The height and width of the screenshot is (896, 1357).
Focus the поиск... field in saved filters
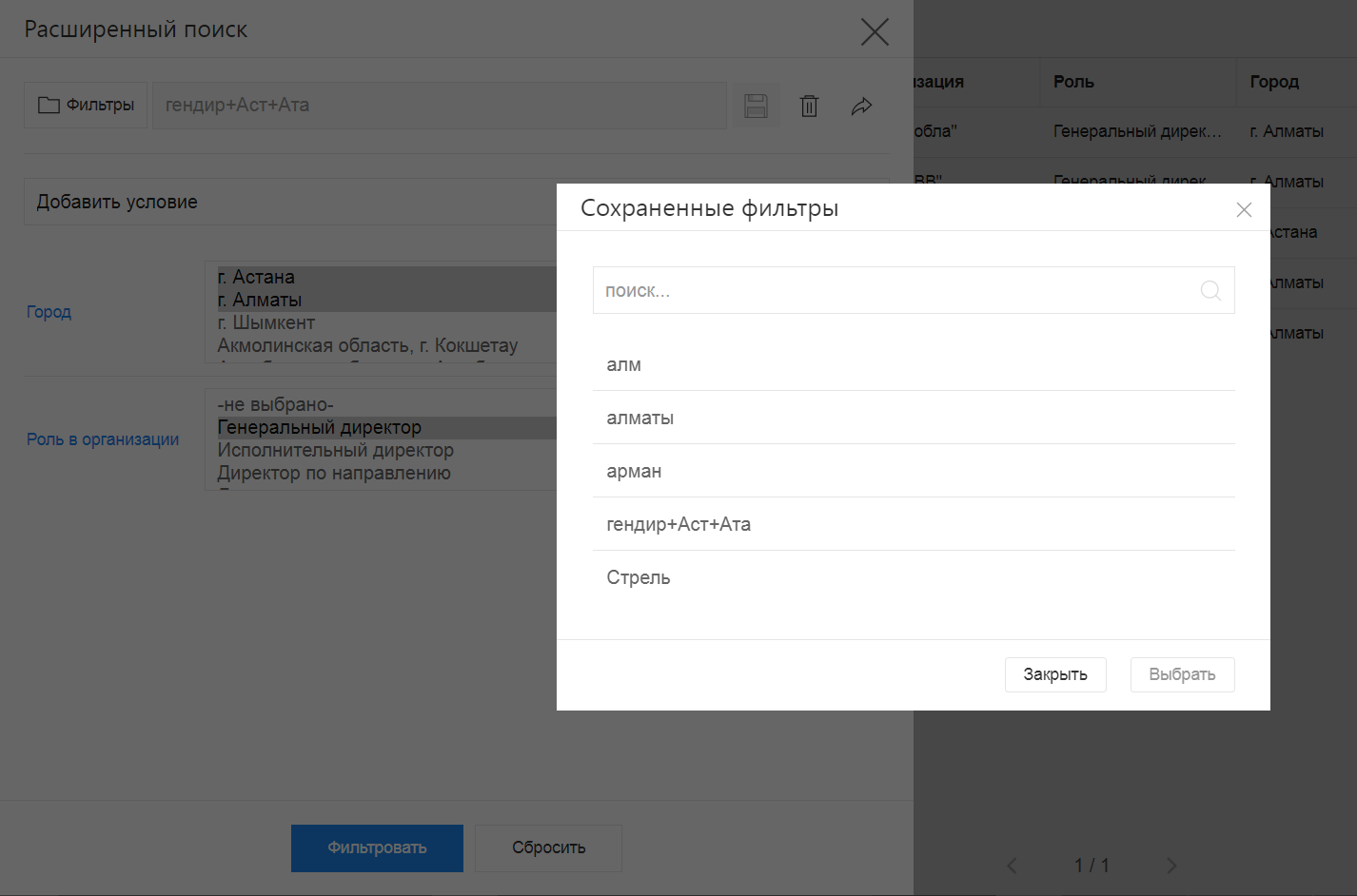(914, 290)
